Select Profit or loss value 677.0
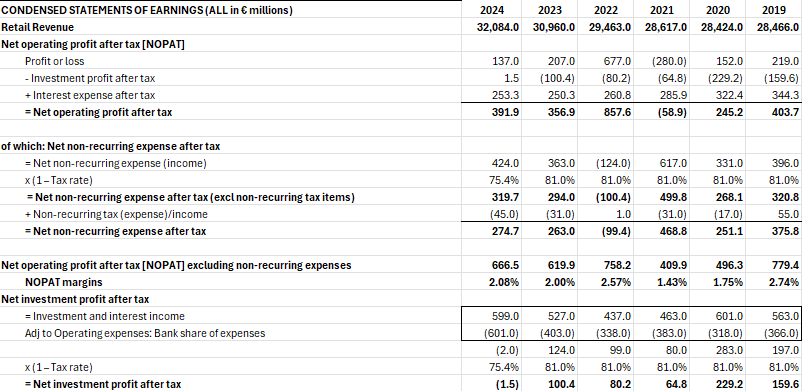This screenshot has height=391, width=802. (619, 61)
